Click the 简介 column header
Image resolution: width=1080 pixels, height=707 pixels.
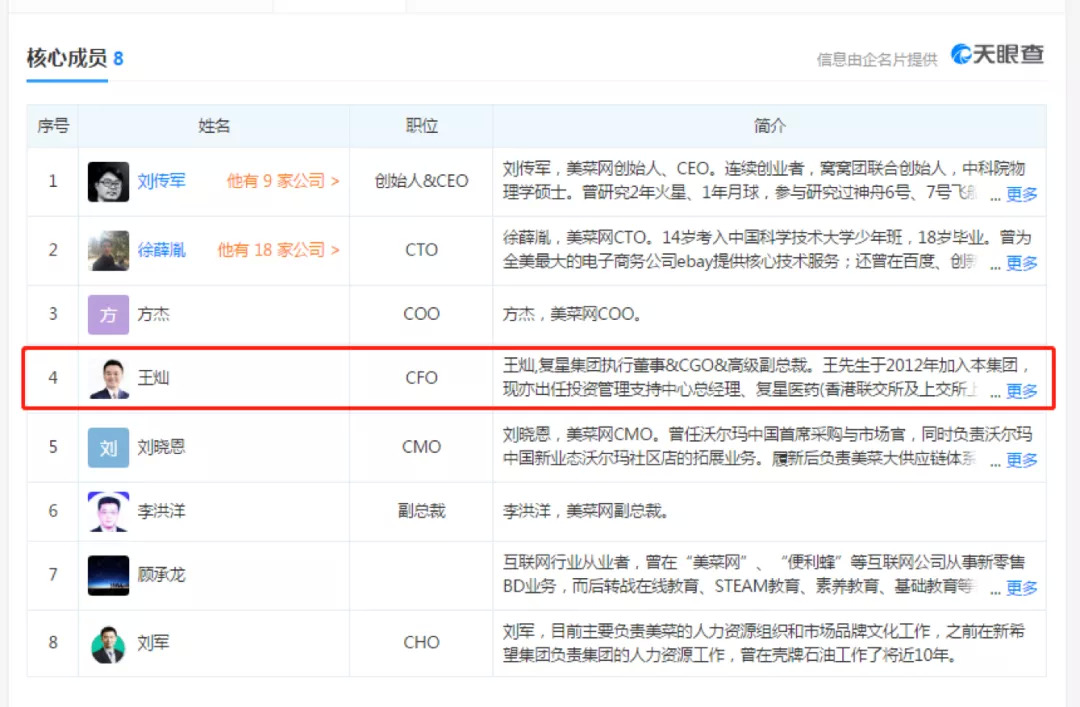point(769,126)
